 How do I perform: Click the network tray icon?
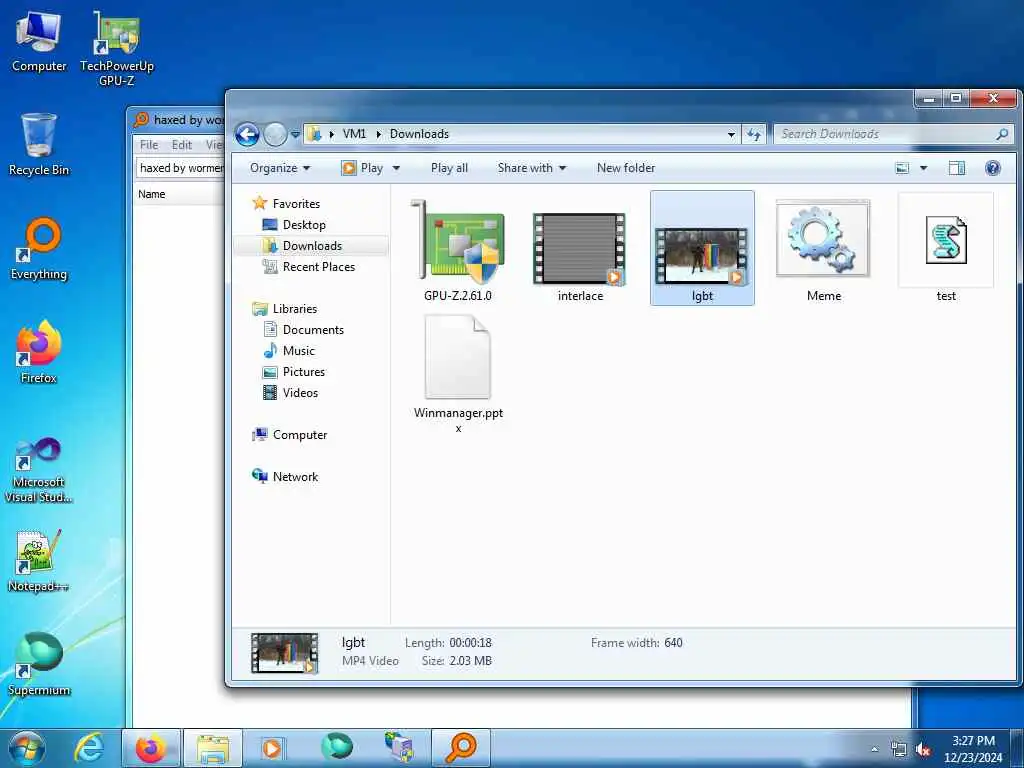click(899, 749)
